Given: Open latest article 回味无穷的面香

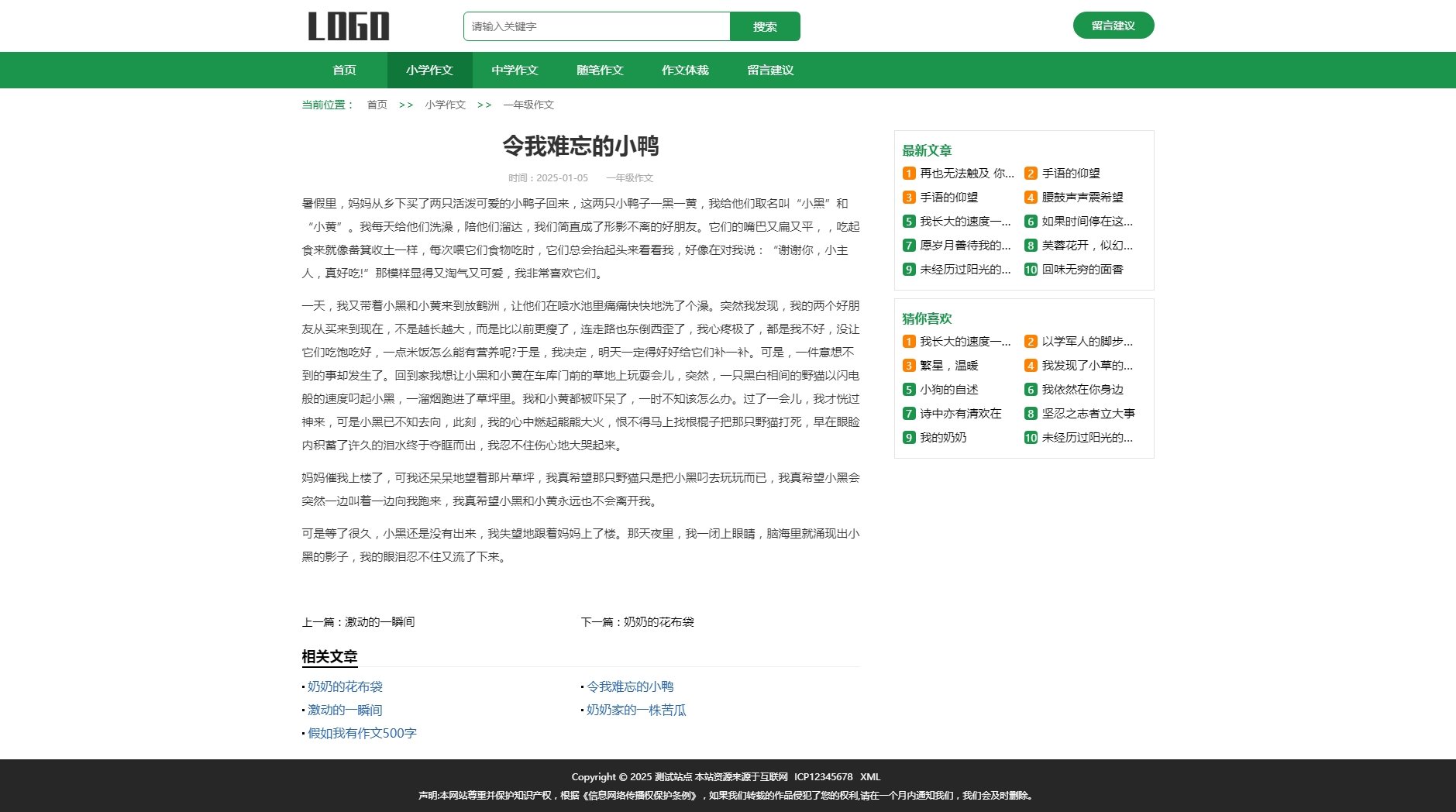Looking at the screenshot, I should click(1082, 270).
